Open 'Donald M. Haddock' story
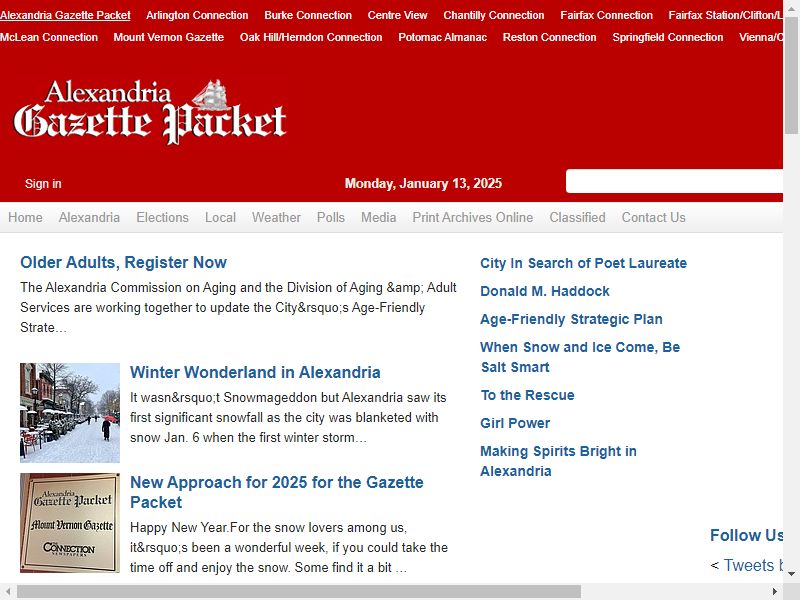Viewport: 800px width, 600px height. [544, 291]
